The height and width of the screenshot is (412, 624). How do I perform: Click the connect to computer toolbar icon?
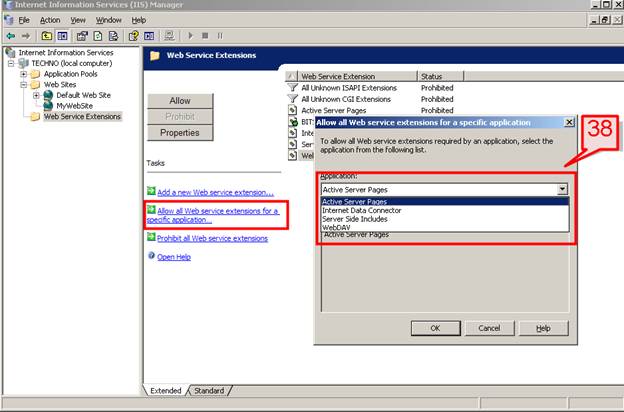coord(170,36)
